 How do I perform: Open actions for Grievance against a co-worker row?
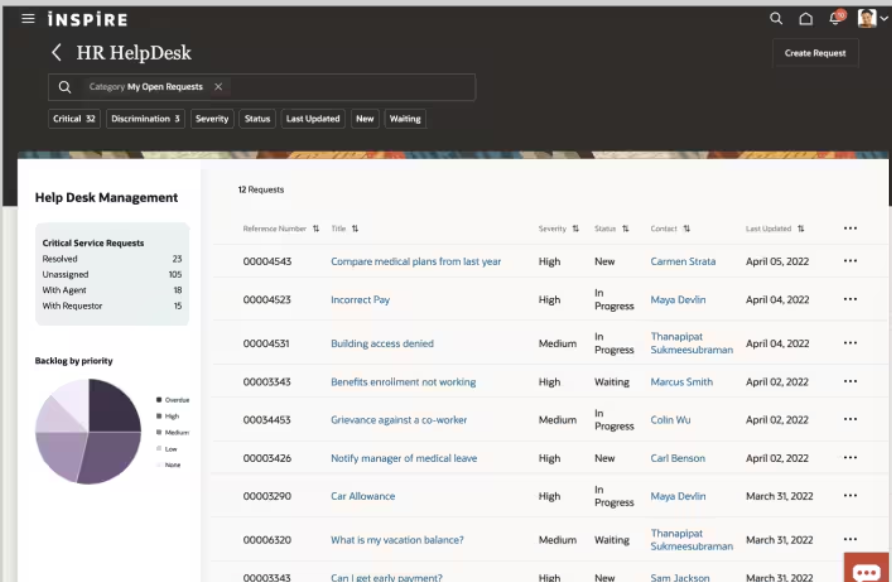pos(850,419)
